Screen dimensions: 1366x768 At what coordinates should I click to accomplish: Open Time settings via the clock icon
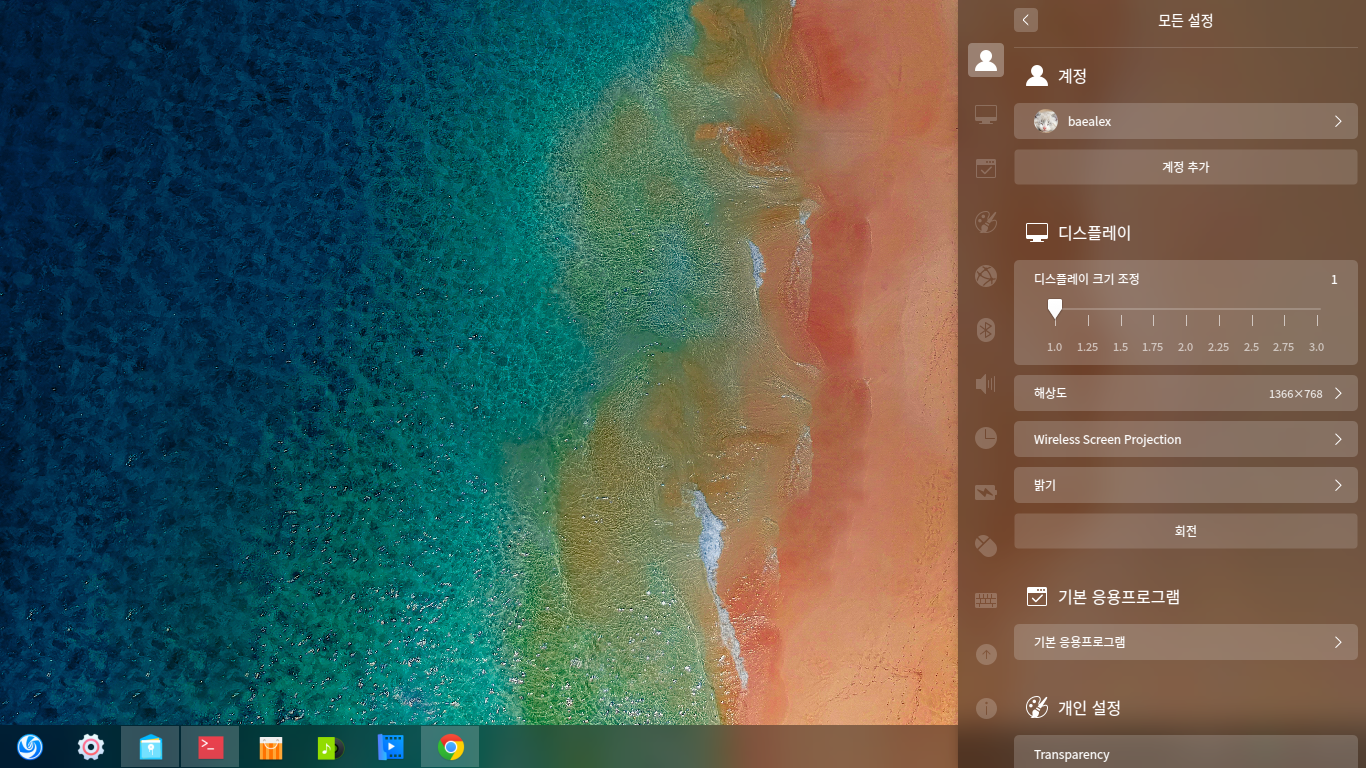(986, 437)
